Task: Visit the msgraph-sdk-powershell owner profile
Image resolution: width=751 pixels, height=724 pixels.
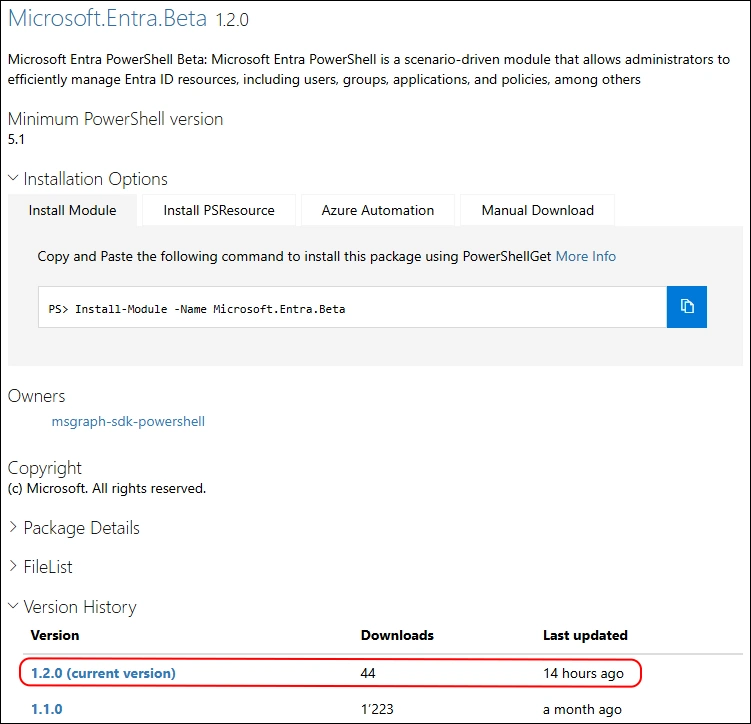Action: (128, 422)
